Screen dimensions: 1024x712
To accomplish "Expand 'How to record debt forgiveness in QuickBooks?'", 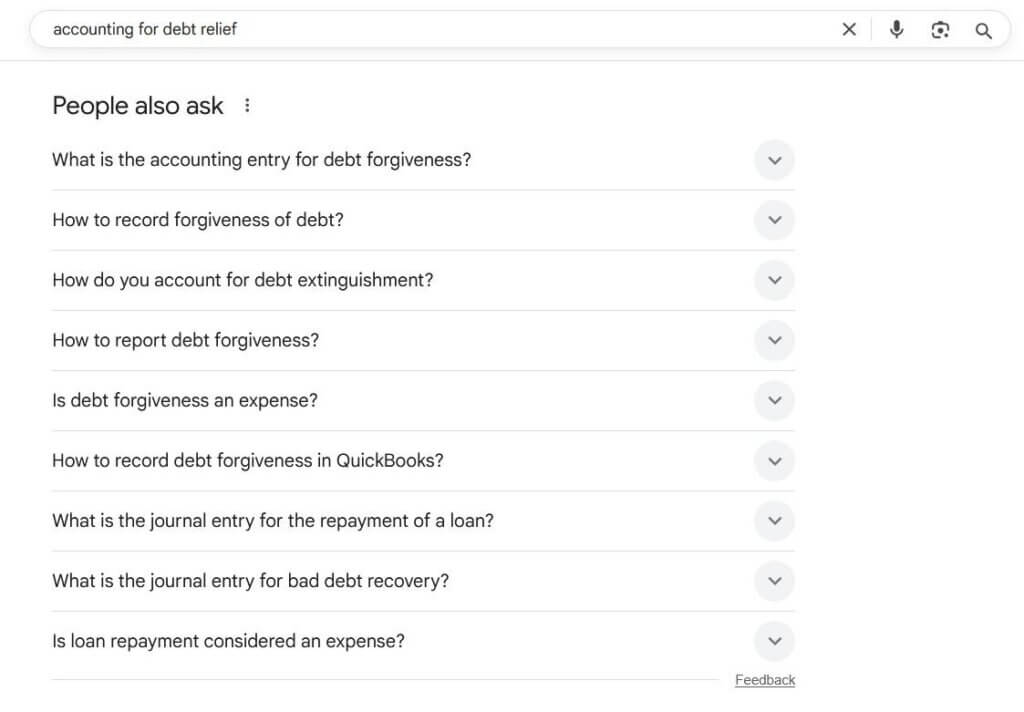I will click(774, 461).
